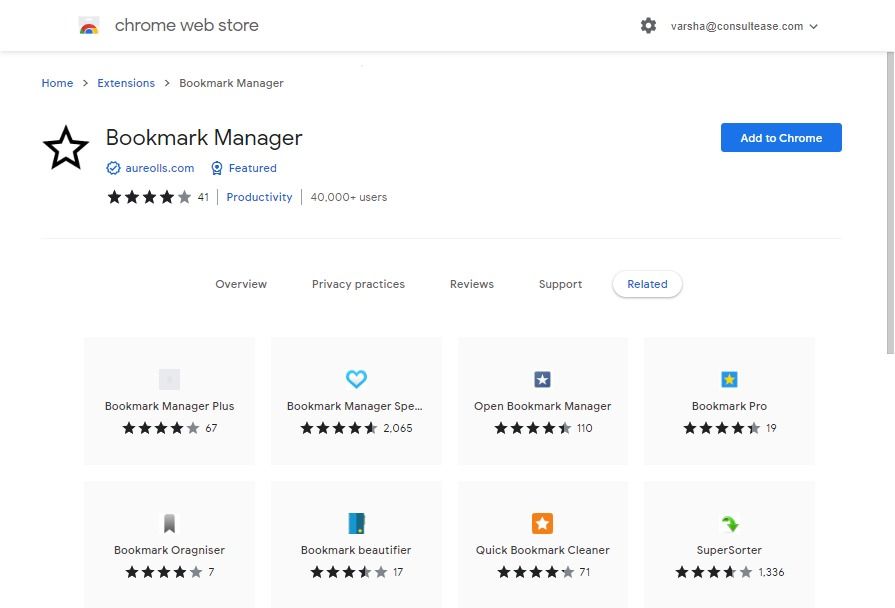This screenshot has height=608, width=895.
Task: Click the Bookmark beautifier book icon
Action: coord(356,523)
